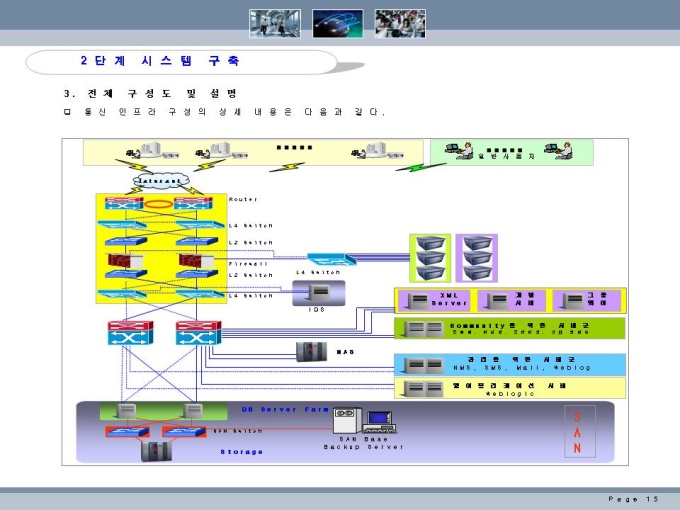Open the students crowd thumbnail in header
Viewport: 680px width, 510px height.
[400, 23]
